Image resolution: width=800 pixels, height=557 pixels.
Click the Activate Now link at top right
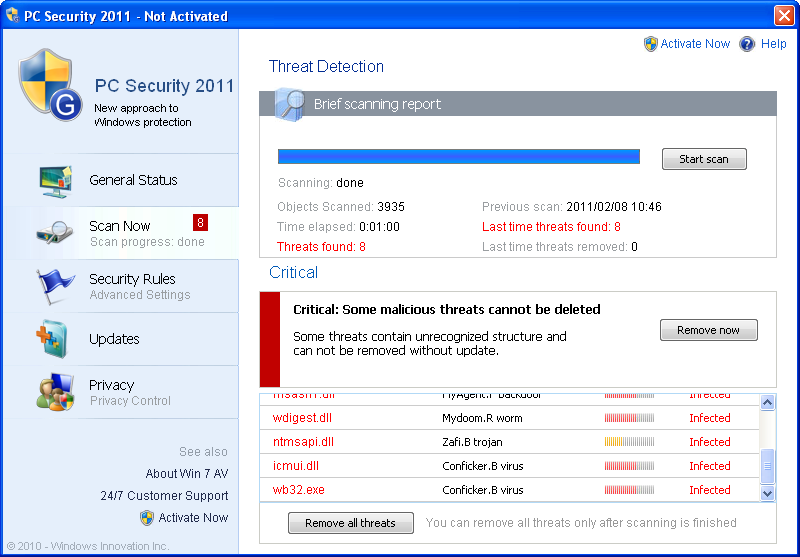(x=695, y=44)
